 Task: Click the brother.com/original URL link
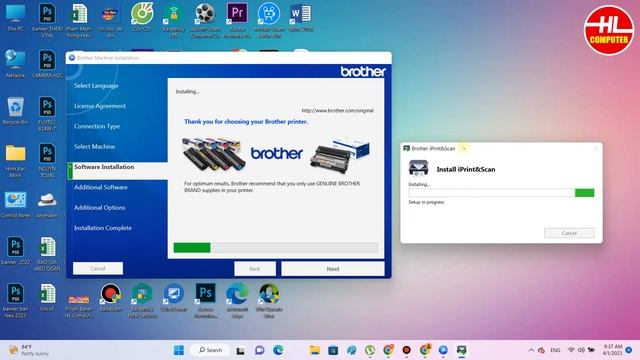[x=338, y=111]
